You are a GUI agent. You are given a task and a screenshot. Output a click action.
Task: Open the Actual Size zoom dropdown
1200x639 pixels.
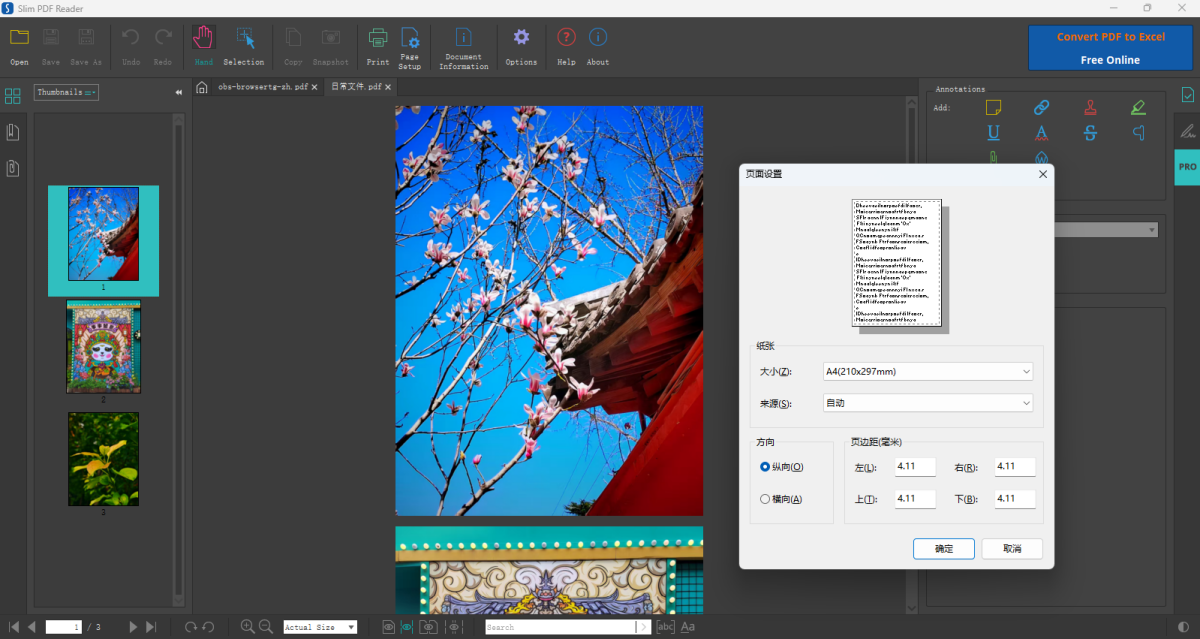coord(319,627)
